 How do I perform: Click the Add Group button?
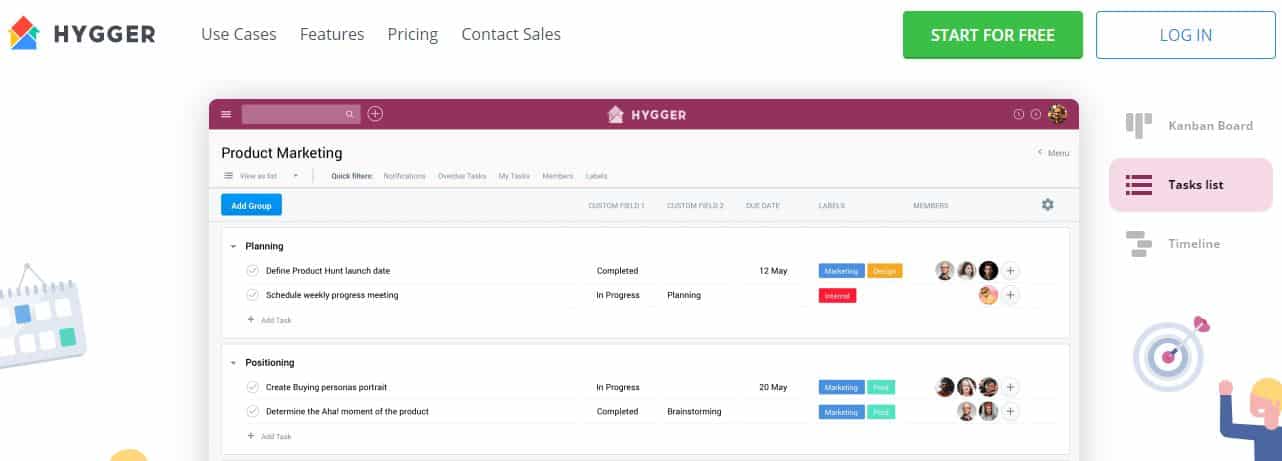point(252,205)
